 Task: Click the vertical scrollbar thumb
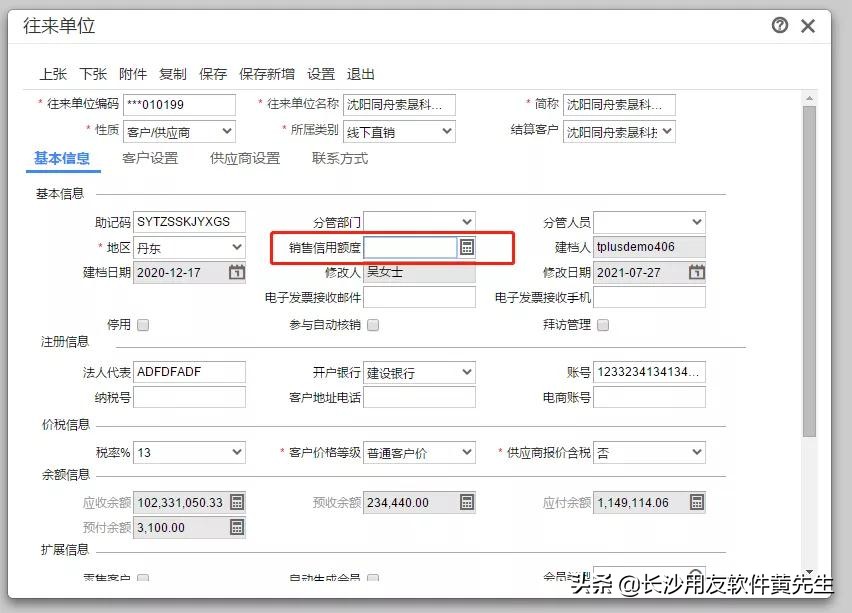810,271
